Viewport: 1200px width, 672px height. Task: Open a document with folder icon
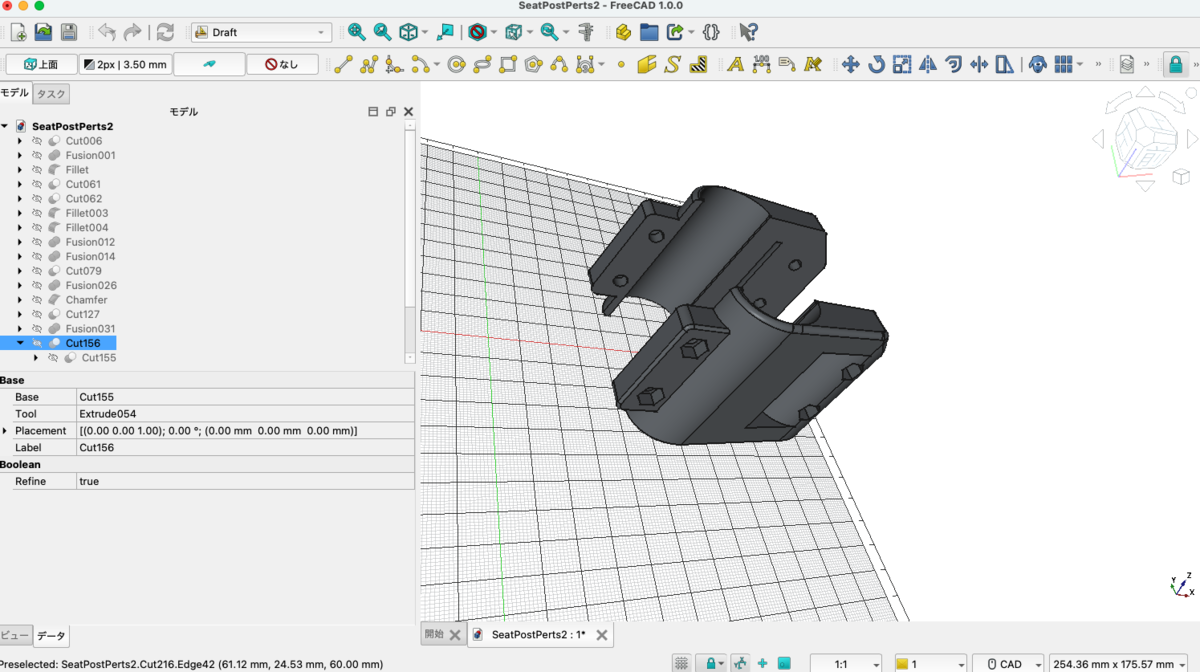tap(43, 32)
